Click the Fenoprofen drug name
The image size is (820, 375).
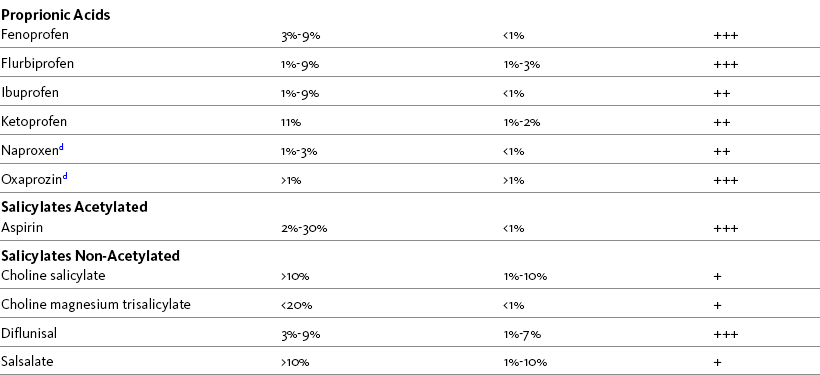point(35,35)
